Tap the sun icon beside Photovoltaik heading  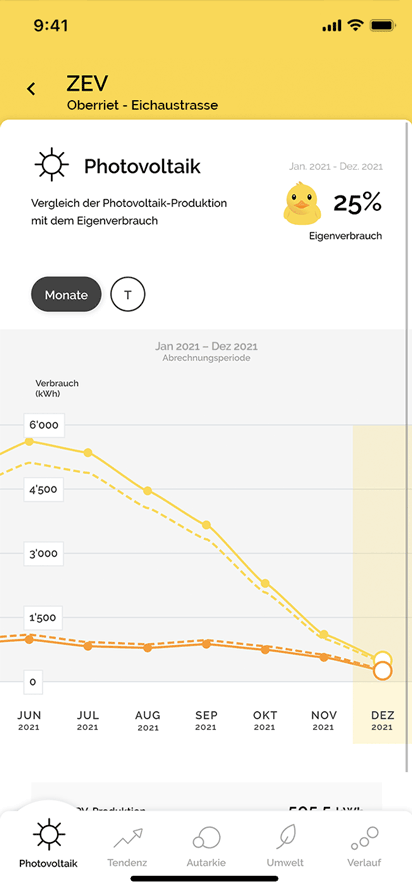click(51, 165)
